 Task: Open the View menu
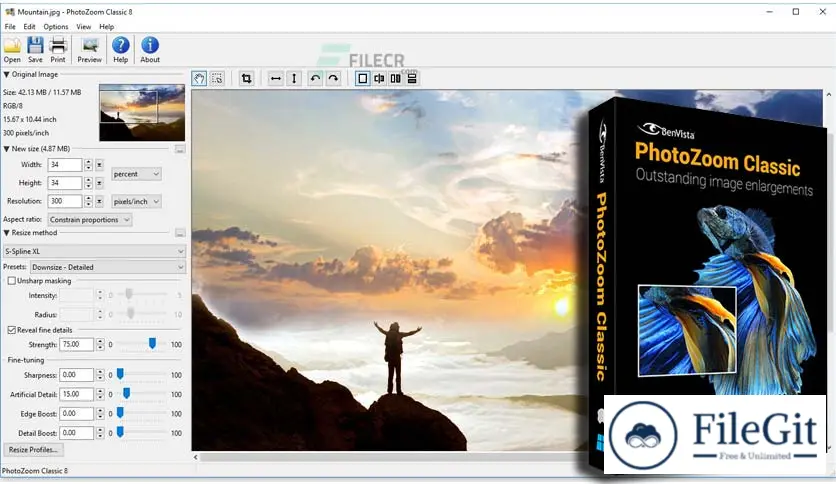(84, 27)
